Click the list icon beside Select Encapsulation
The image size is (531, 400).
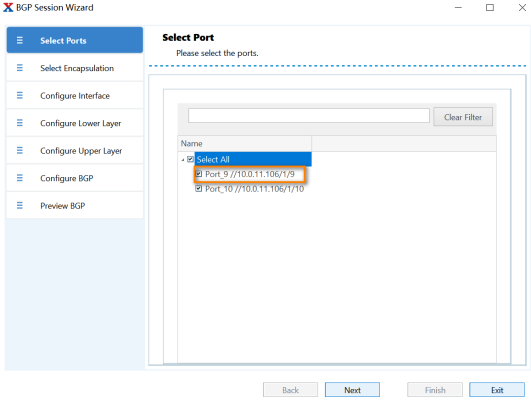20,68
